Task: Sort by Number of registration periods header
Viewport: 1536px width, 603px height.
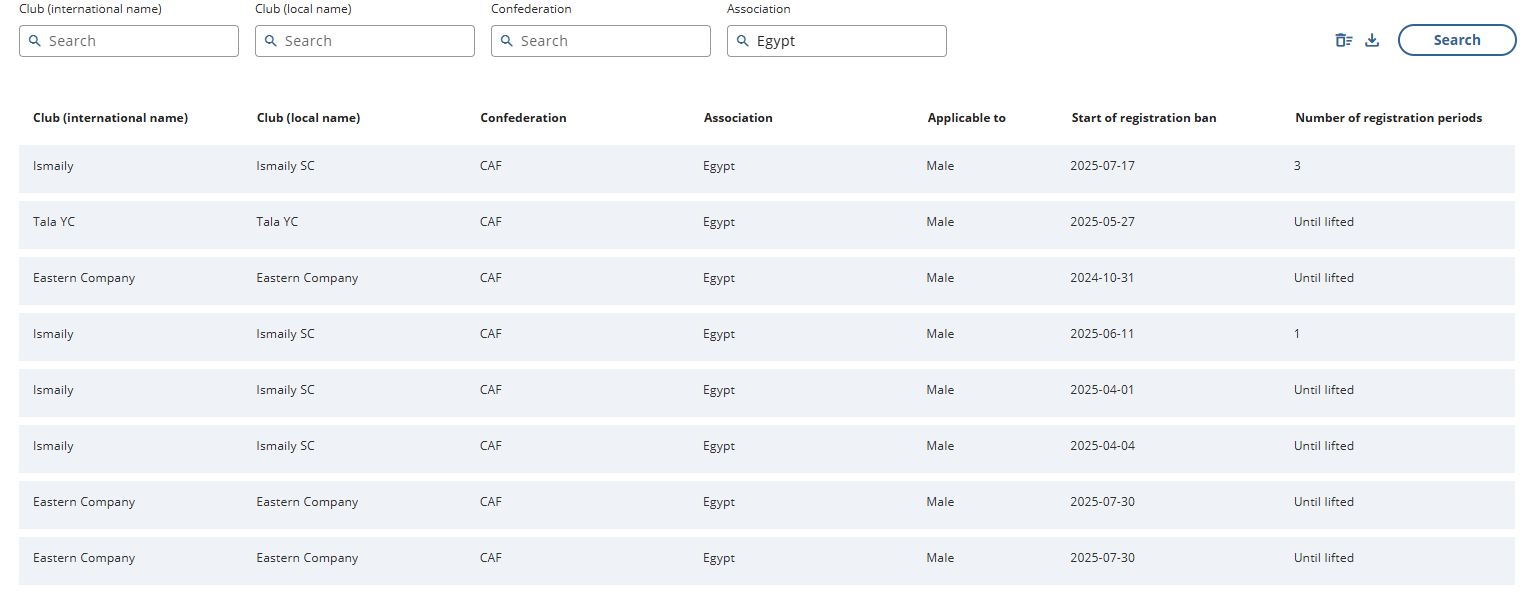Action: (1388, 118)
